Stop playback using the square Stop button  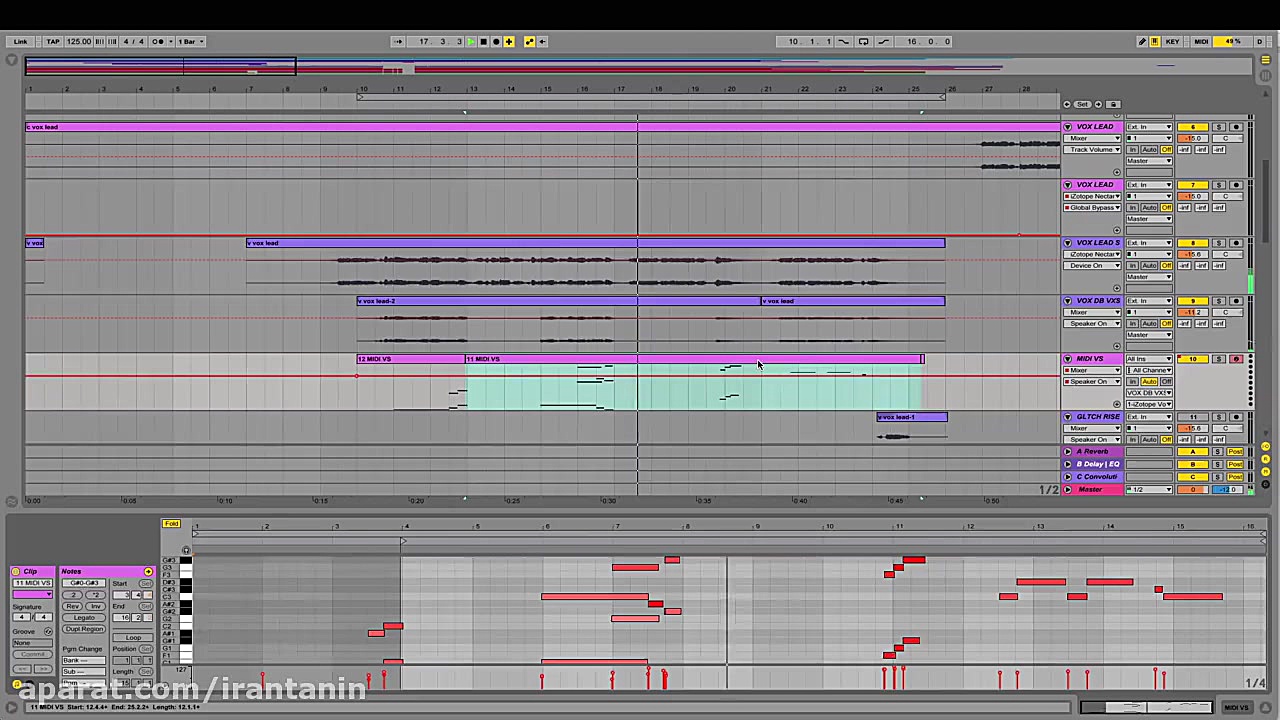(484, 41)
